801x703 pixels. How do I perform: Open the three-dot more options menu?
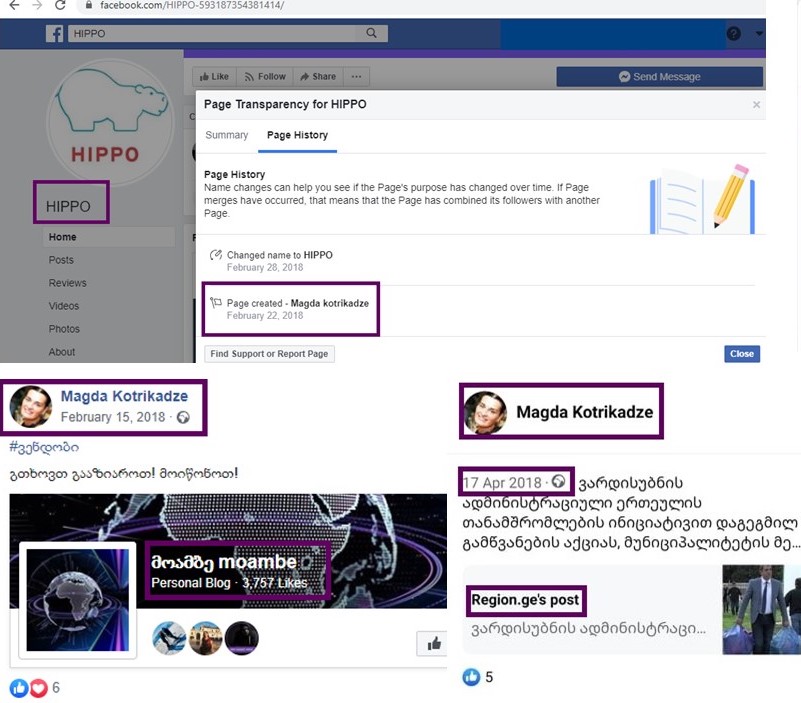[x=357, y=77]
